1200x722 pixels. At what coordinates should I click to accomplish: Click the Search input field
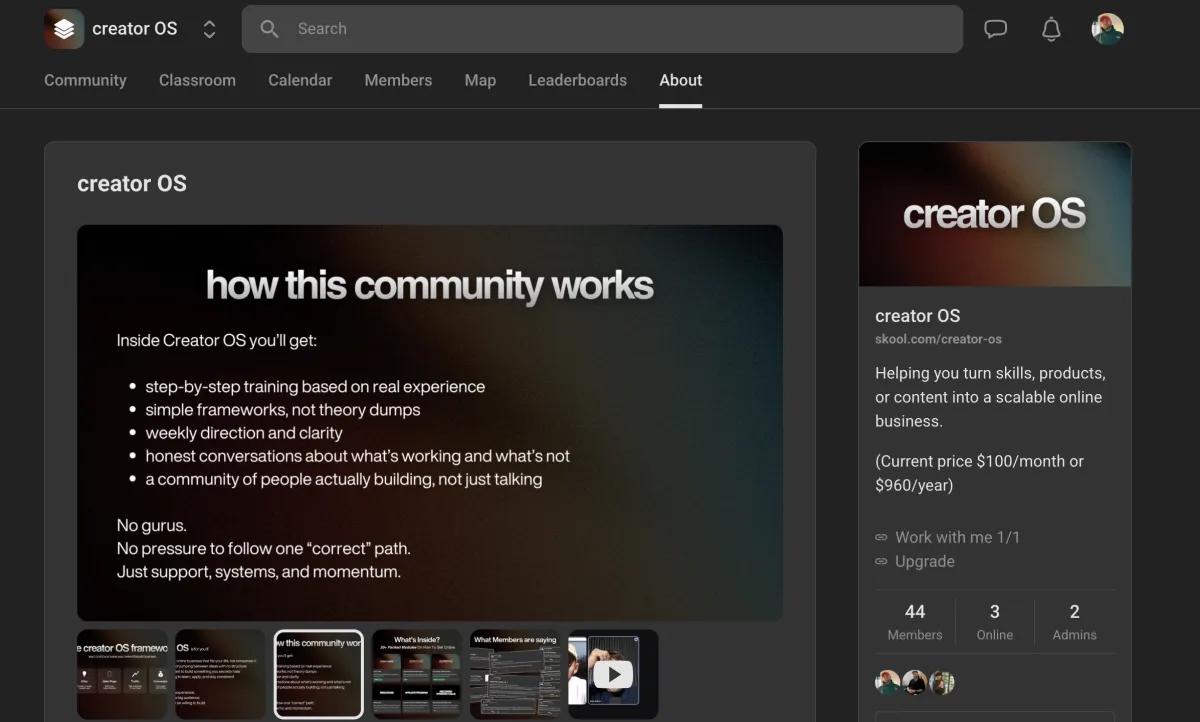click(x=602, y=29)
